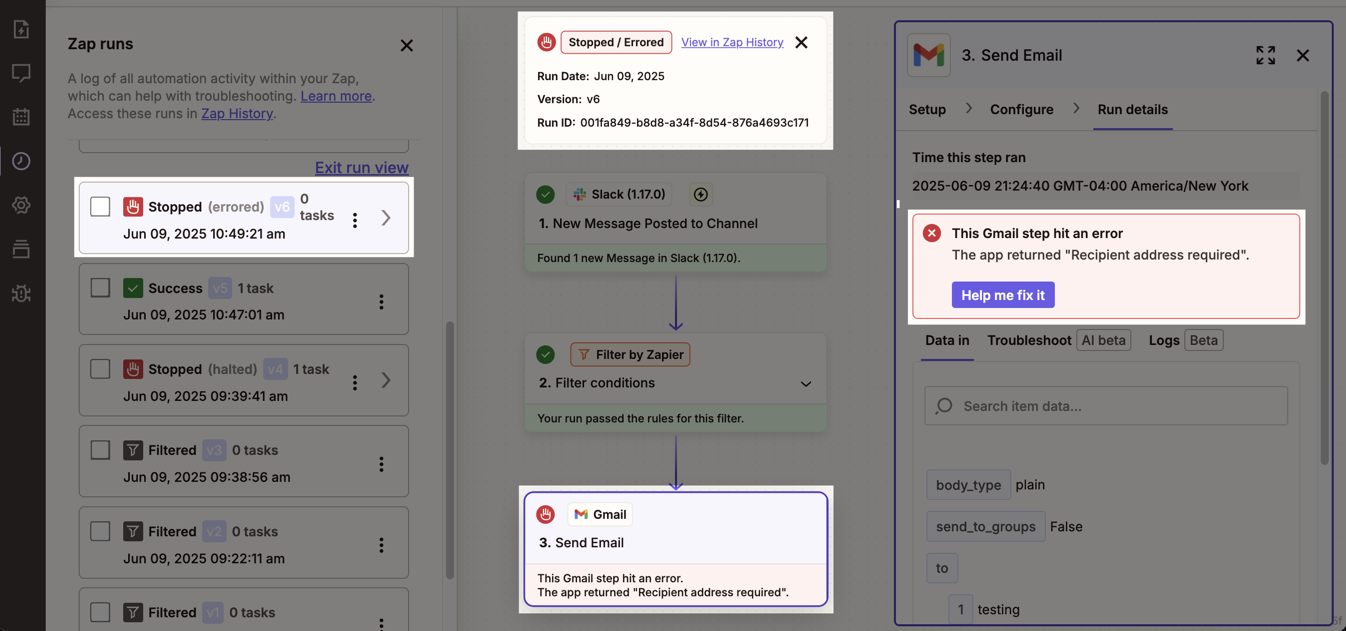The image size is (1346, 631).
Task: Check the box for the Filtered v1 run
Action: click(x=100, y=612)
